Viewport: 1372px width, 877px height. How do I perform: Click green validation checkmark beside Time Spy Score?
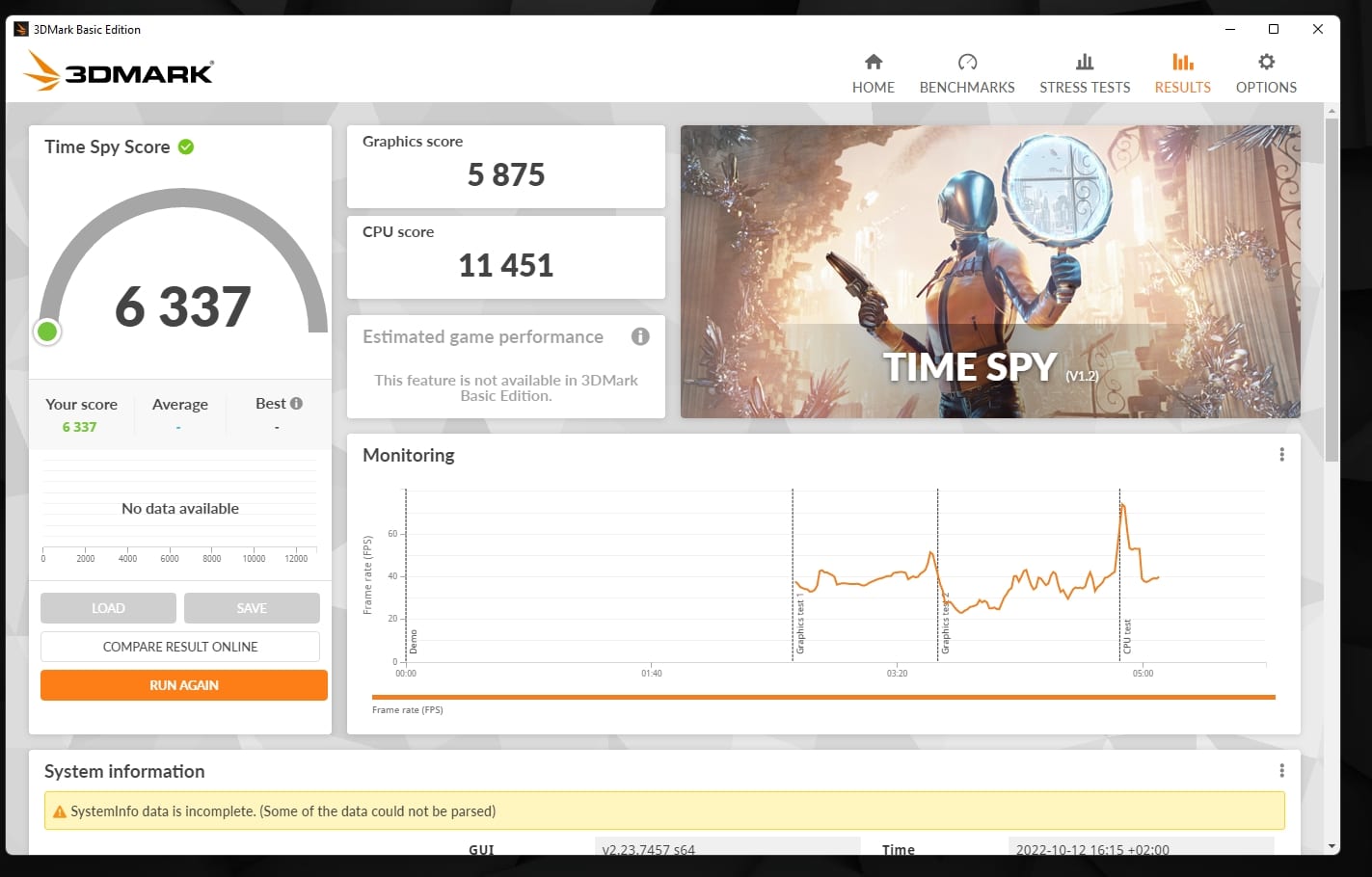coord(186,146)
